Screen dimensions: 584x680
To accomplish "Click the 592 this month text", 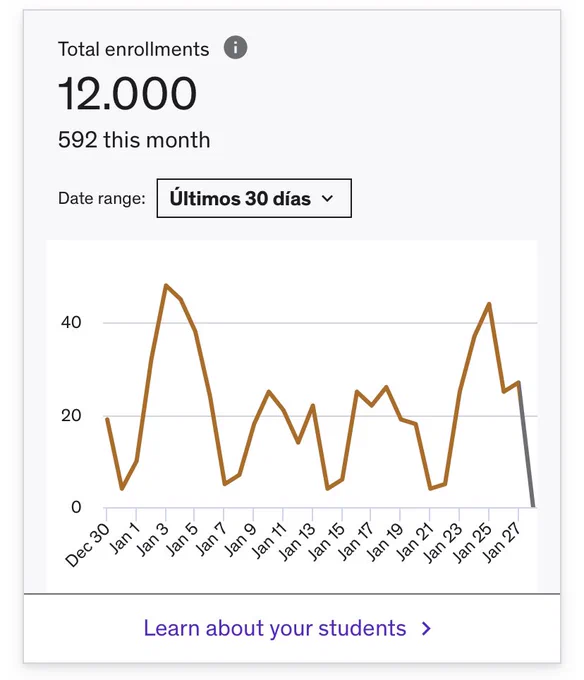I will click(x=134, y=140).
